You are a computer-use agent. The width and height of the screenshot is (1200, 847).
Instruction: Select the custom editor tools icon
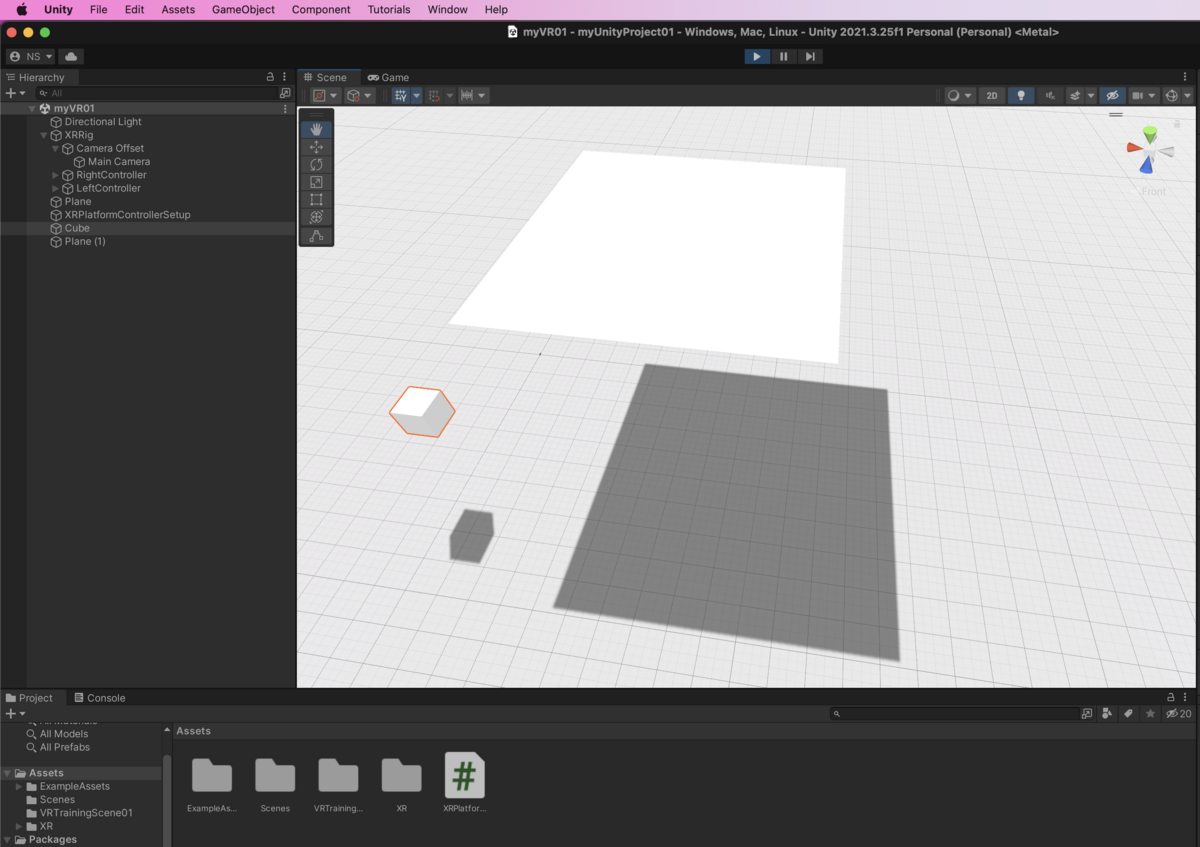(316, 236)
